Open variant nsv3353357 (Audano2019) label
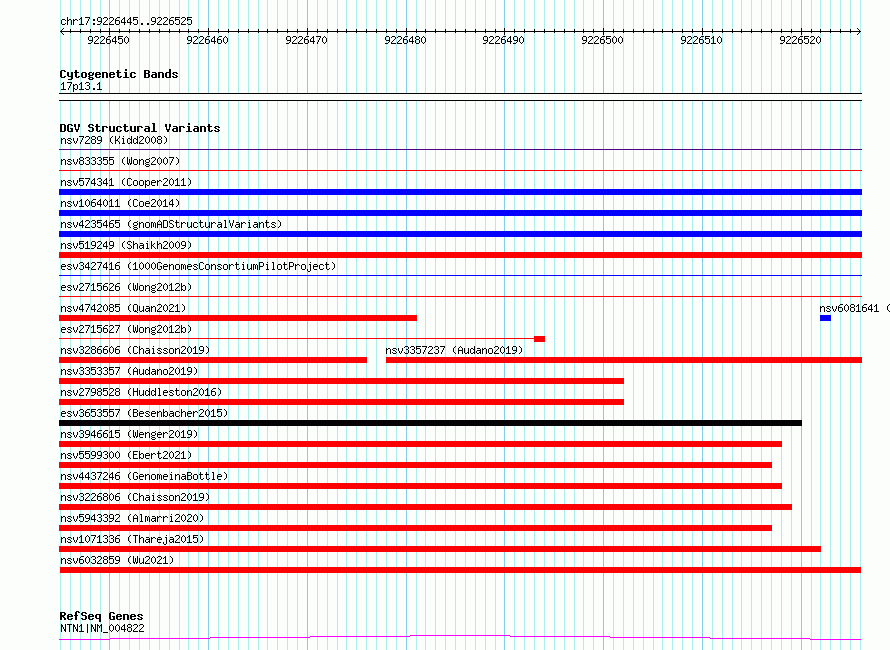The height and width of the screenshot is (650, 890). click(x=129, y=371)
